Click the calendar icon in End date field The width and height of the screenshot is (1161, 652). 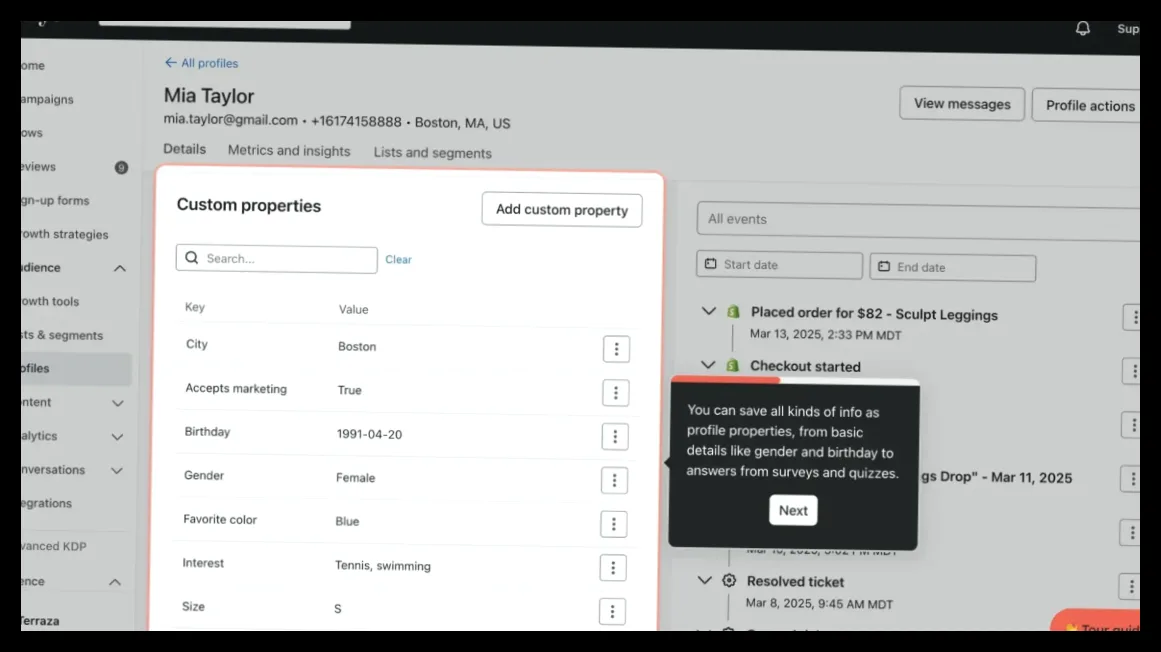click(x=884, y=266)
